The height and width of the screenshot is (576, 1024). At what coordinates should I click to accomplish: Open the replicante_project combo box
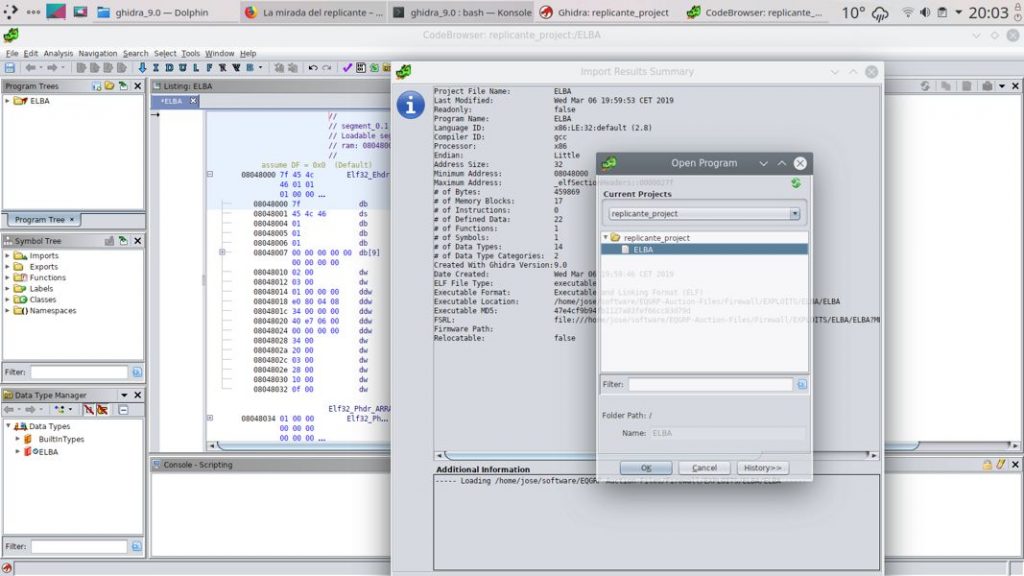[705, 214]
